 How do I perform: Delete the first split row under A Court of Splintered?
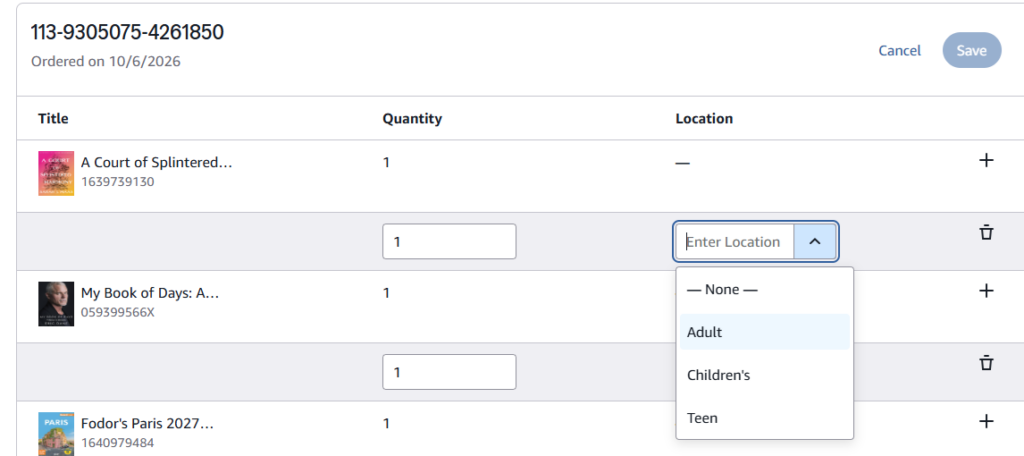tap(986, 233)
